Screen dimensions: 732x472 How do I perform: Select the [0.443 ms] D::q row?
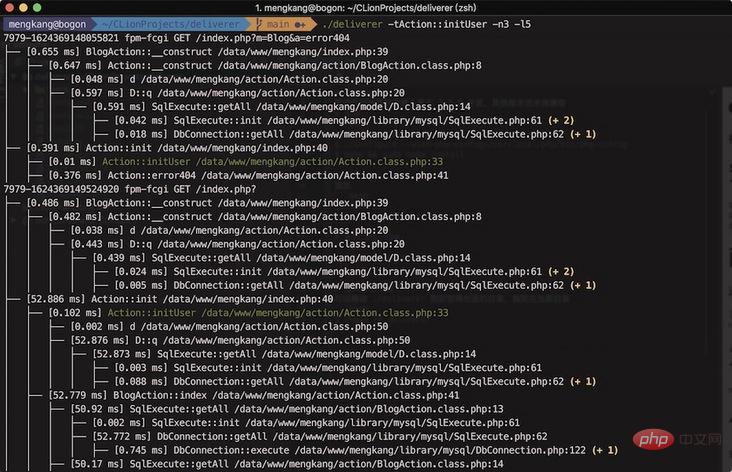click(238, 244)
